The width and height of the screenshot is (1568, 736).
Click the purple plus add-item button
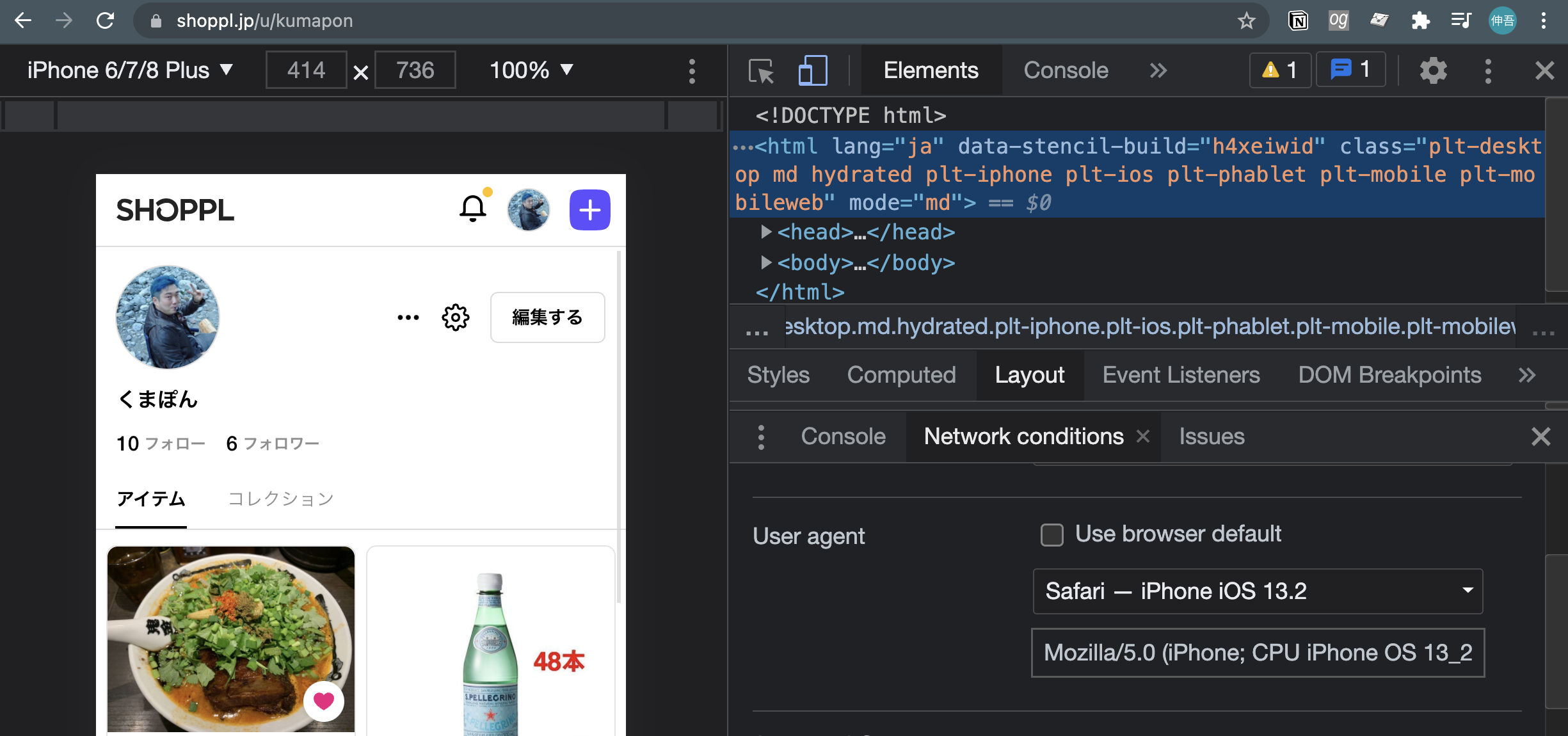coord(589,210)
